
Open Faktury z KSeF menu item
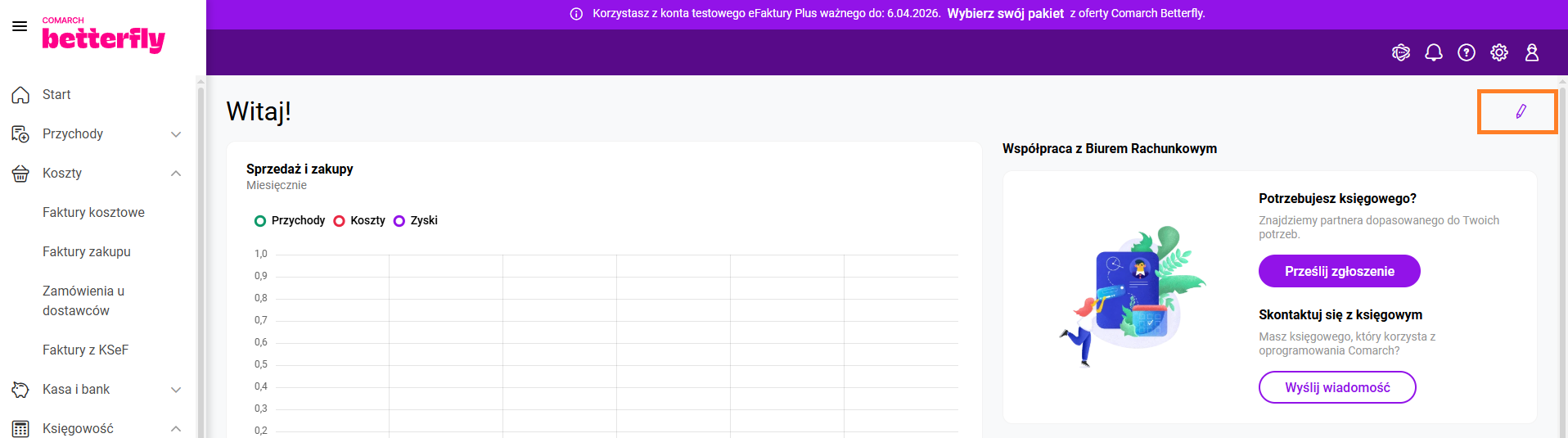[x=85, y=350]
